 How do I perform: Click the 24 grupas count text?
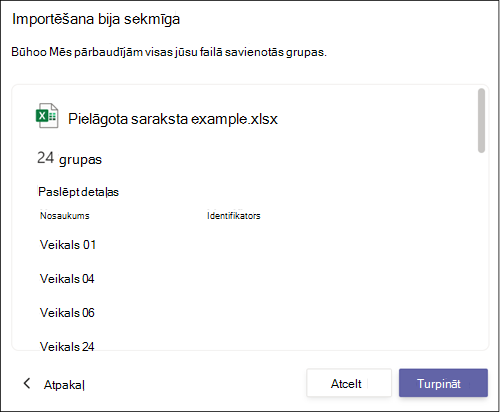coord(69,159)
